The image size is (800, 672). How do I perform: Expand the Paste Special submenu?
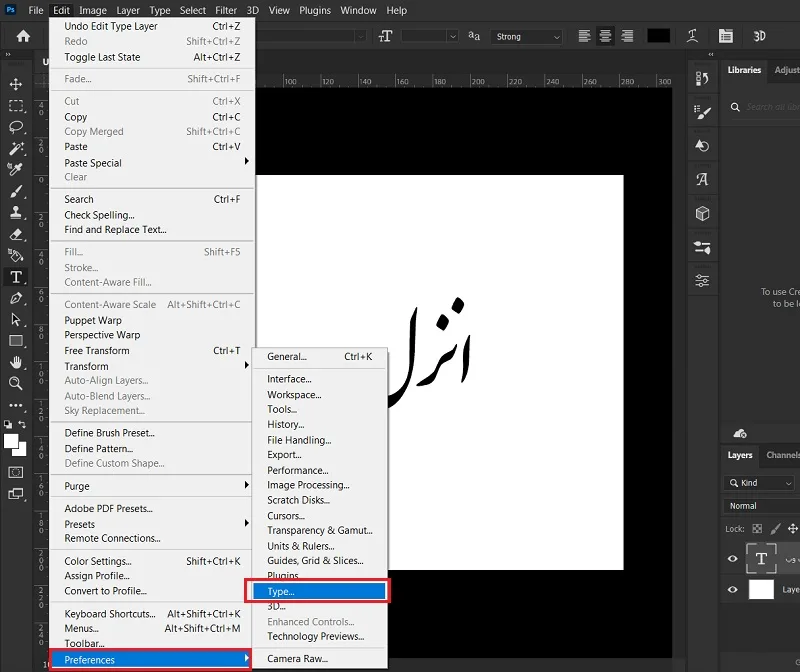tap(152, 163)
